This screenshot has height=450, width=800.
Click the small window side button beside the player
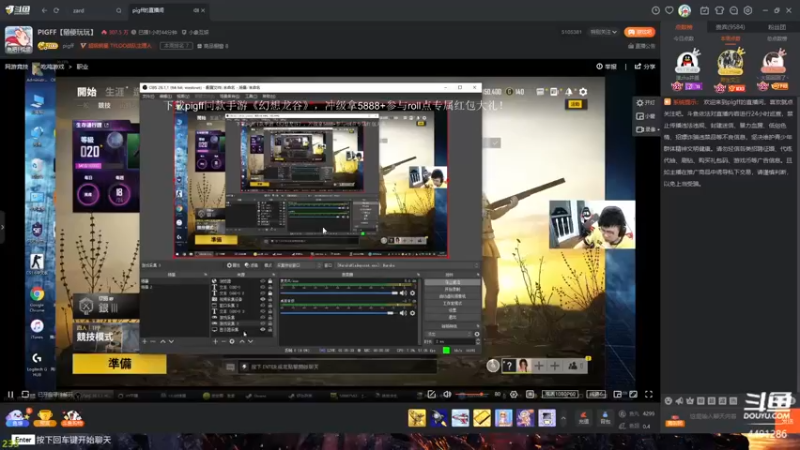click(x=645, y=116)
